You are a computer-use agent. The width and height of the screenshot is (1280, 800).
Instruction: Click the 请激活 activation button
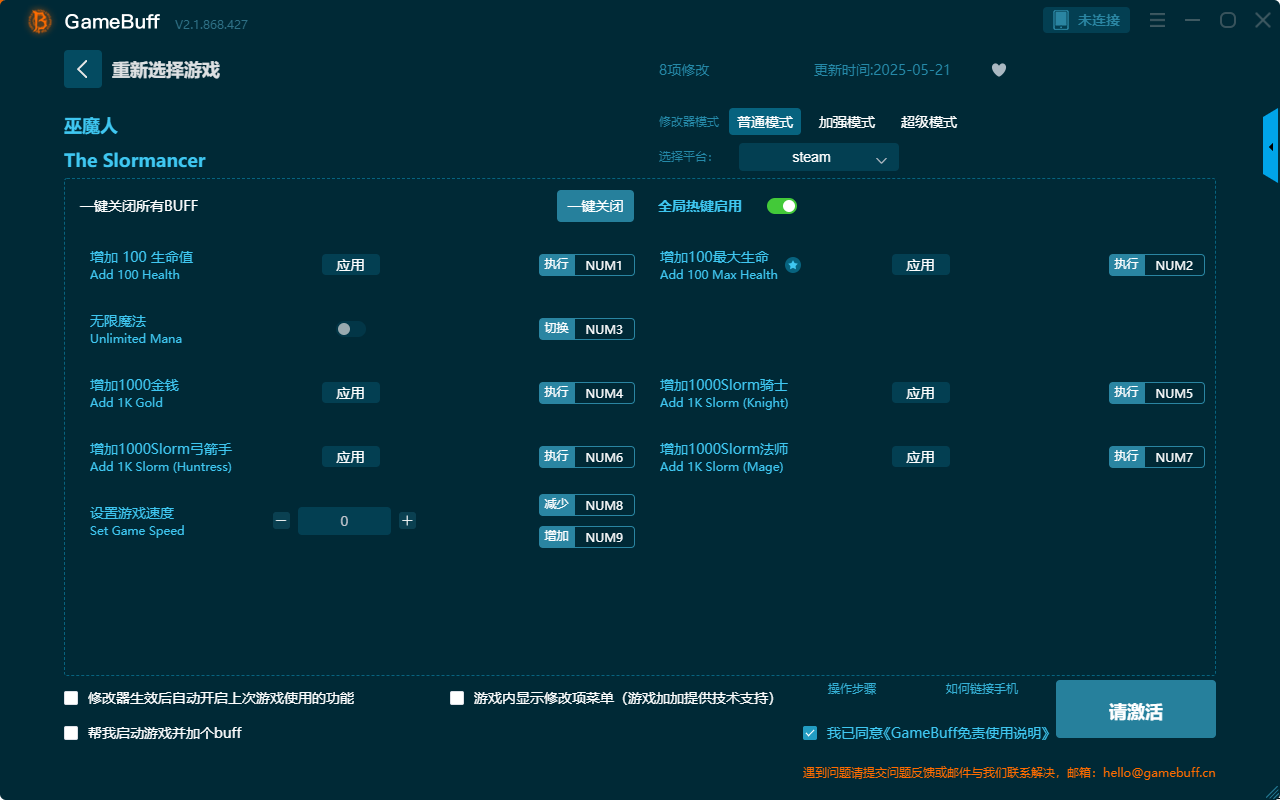point(1135,708)
